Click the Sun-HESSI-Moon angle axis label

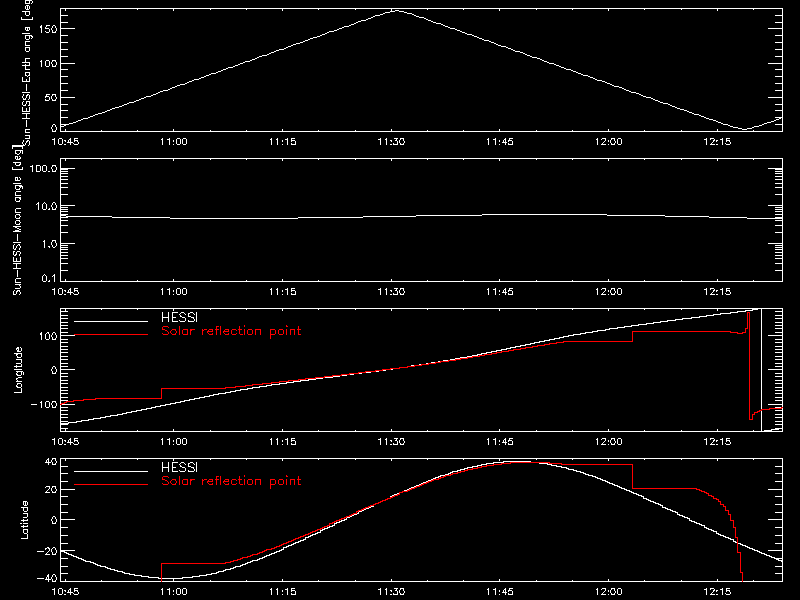point(17,220)
